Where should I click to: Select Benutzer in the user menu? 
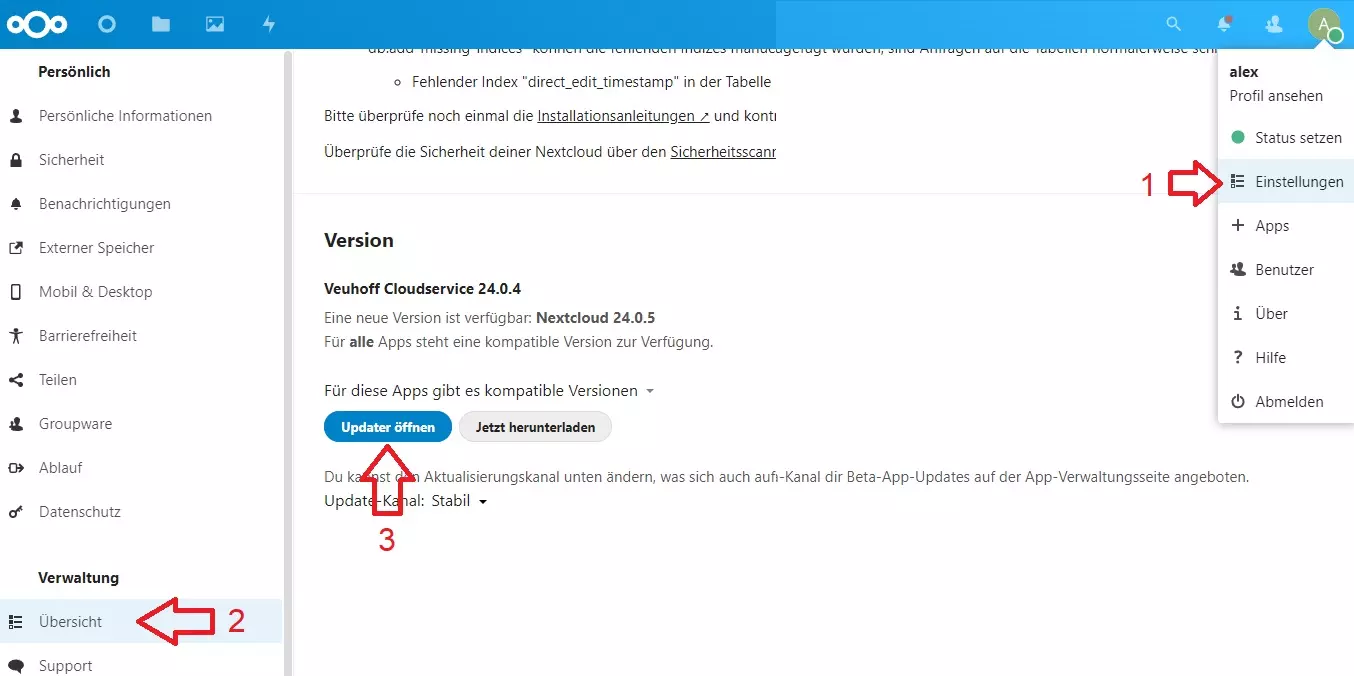pyautogui.click(x=1286, y=270)
